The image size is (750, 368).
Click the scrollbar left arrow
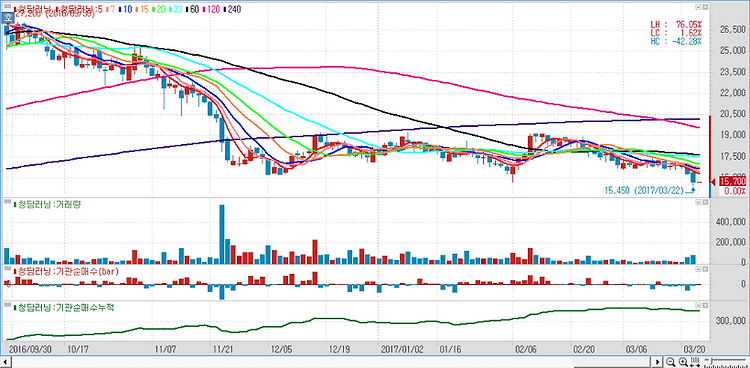6,362
